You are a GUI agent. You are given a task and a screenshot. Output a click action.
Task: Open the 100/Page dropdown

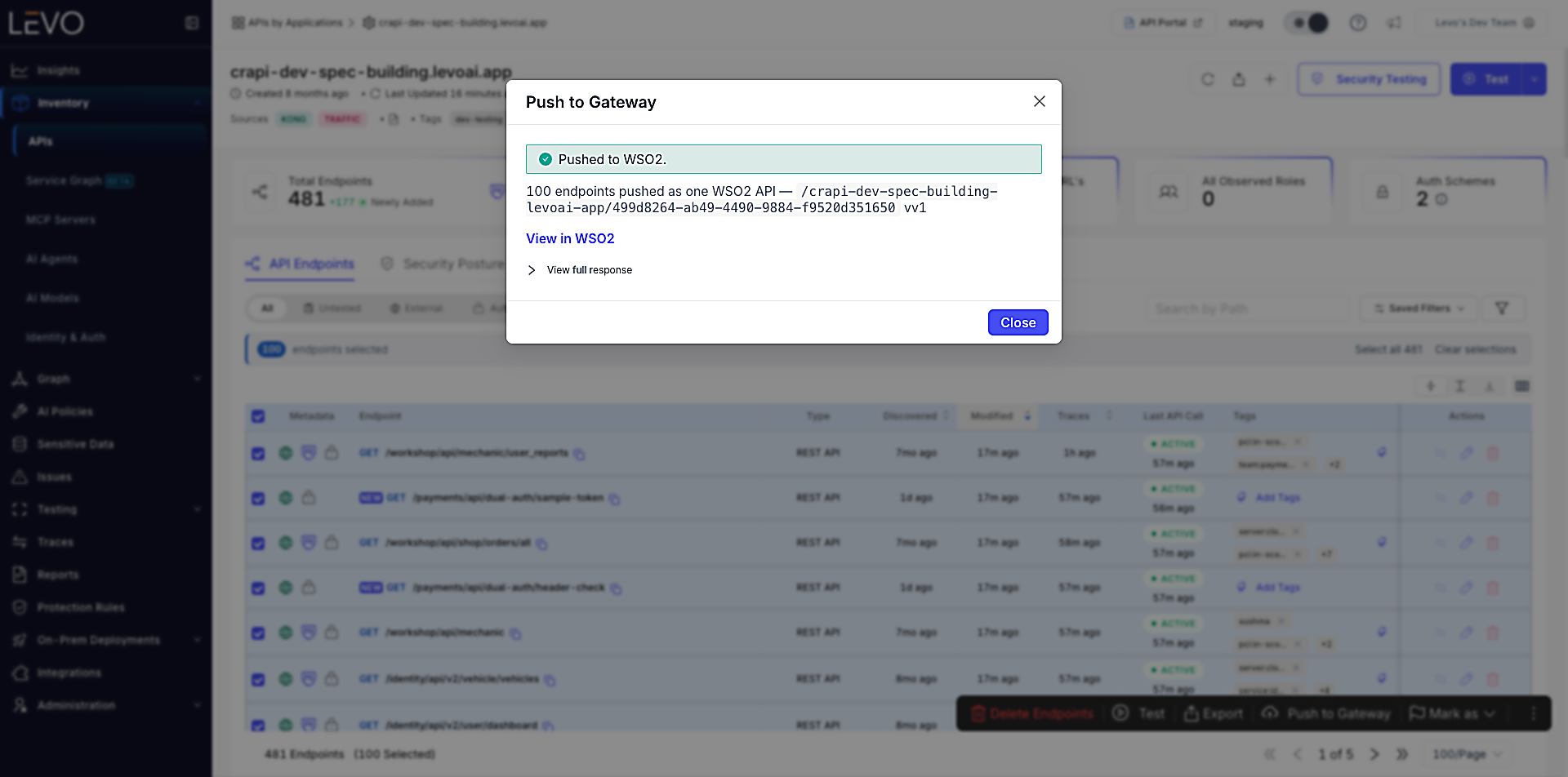pos(1467,754)
